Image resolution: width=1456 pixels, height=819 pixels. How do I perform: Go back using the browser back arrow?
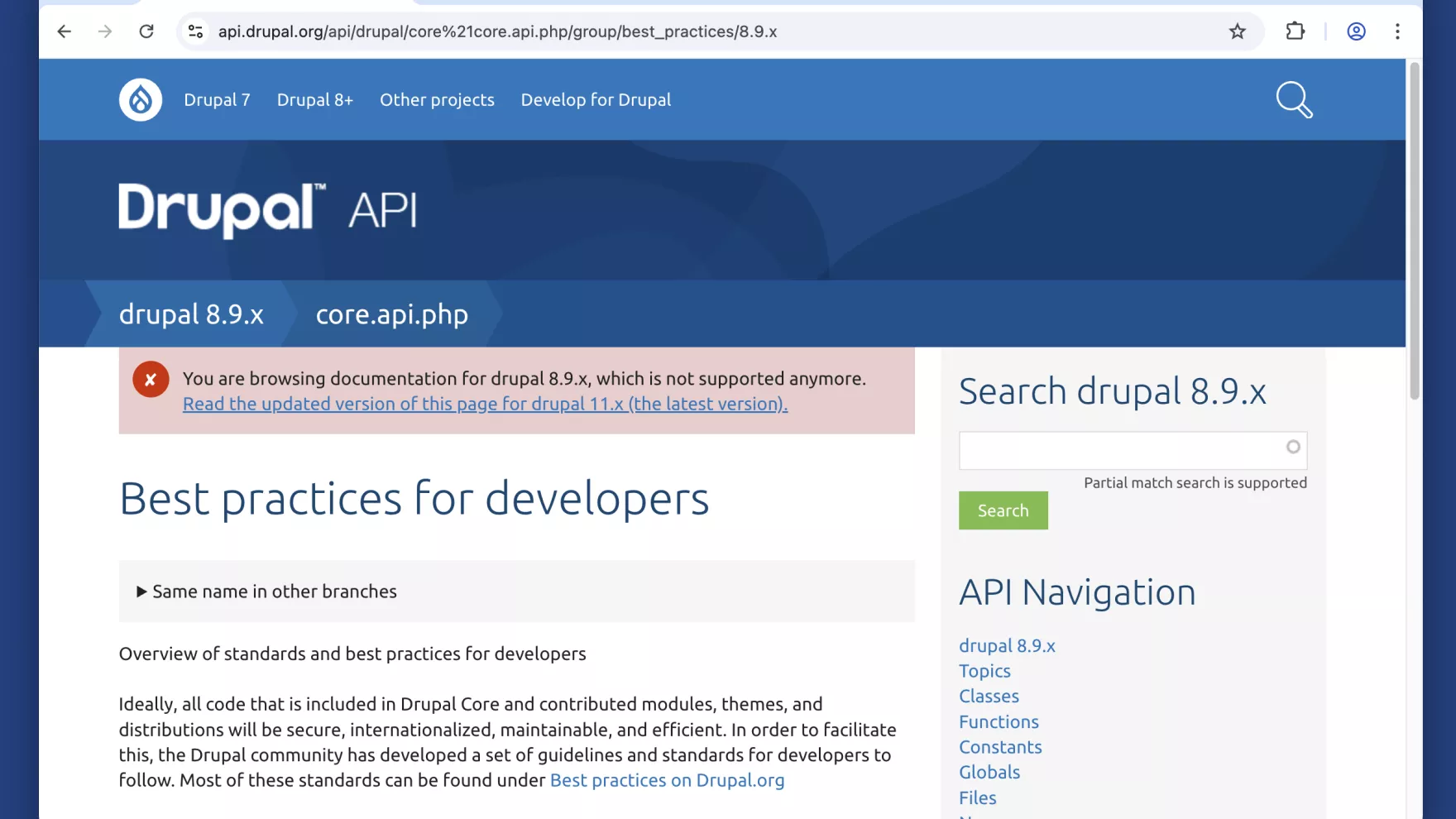click(x=64, y=31)
